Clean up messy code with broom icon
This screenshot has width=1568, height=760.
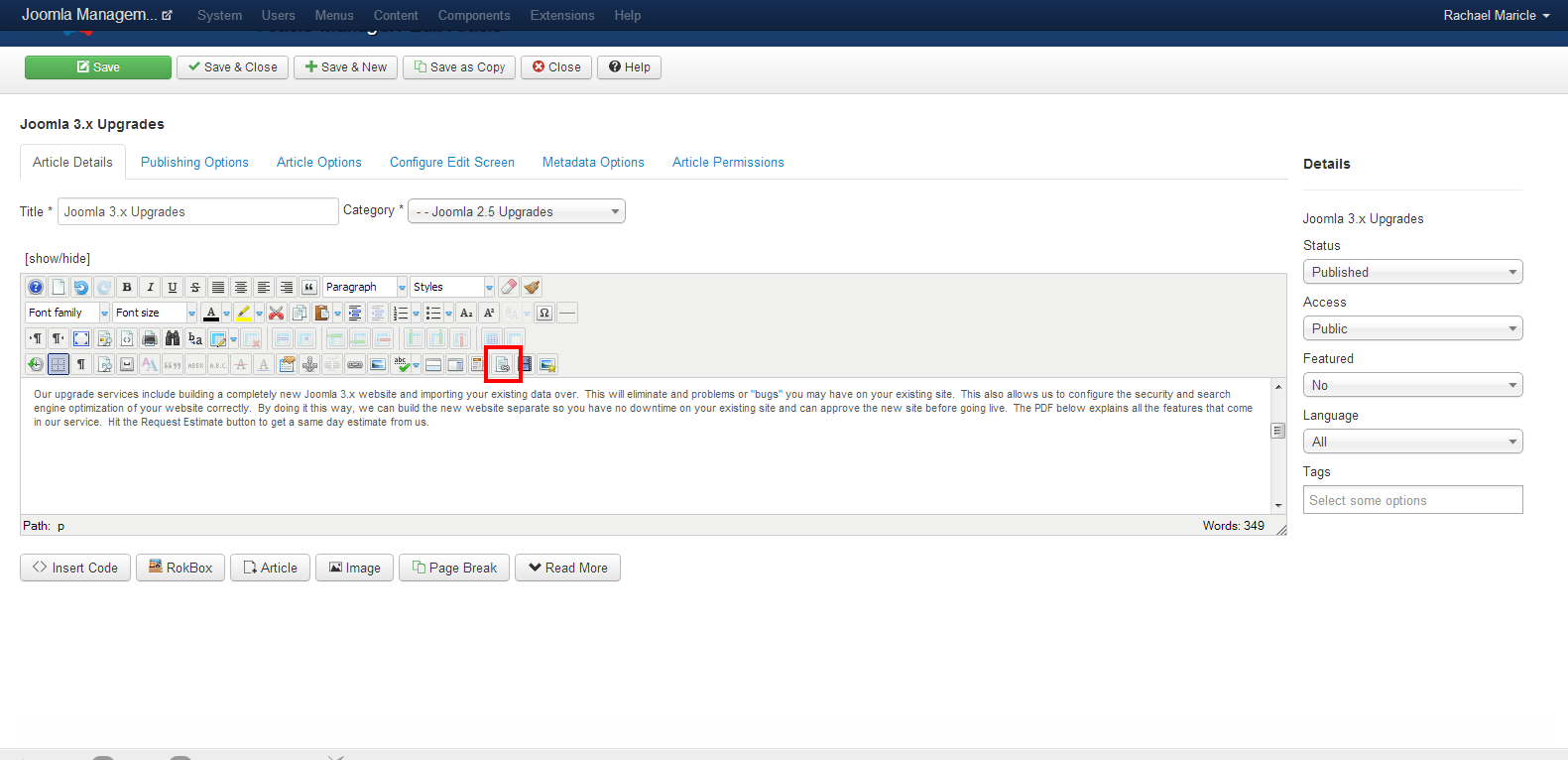tap(532, 287)
